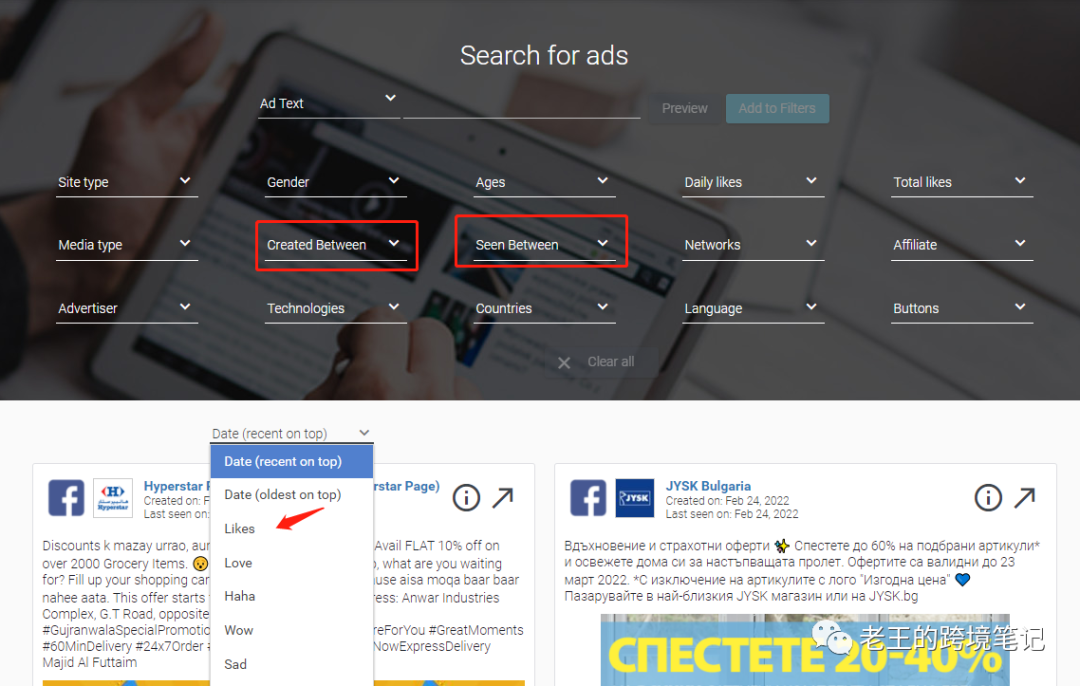Open info icon on JYSK Bulgaria ad

click(x=988, y=497)
